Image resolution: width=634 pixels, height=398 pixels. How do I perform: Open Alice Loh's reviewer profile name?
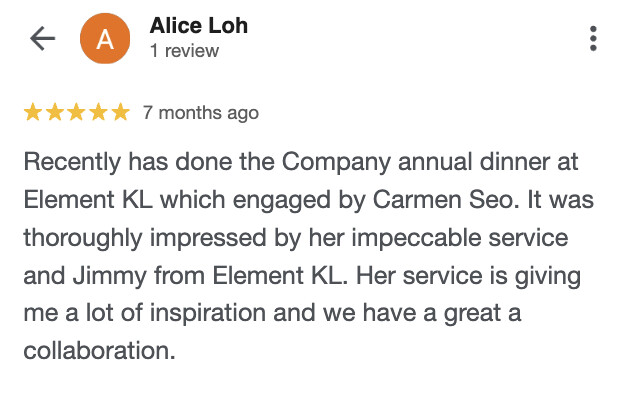coord(199,26)
